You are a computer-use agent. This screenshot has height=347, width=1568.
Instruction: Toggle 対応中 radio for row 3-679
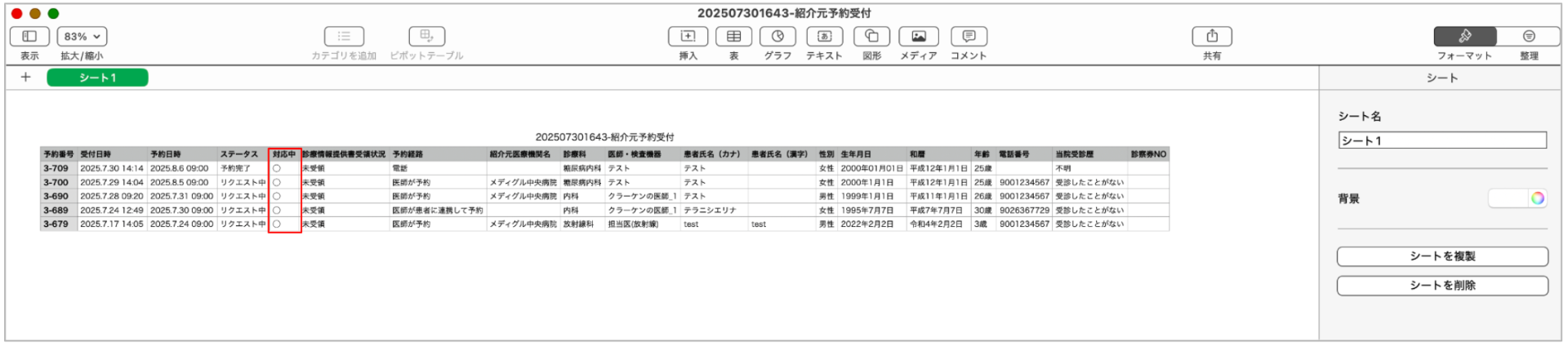(x=277, y=224)
